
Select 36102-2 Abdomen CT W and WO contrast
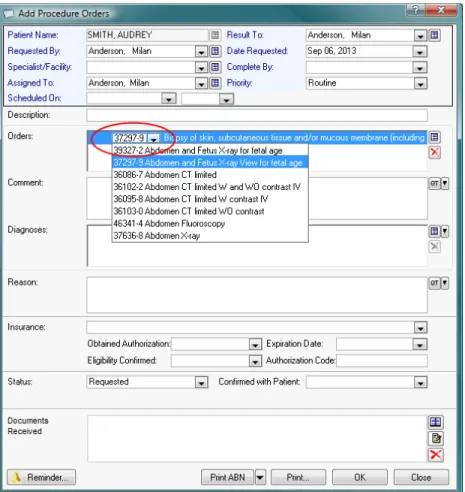point(210,187)
